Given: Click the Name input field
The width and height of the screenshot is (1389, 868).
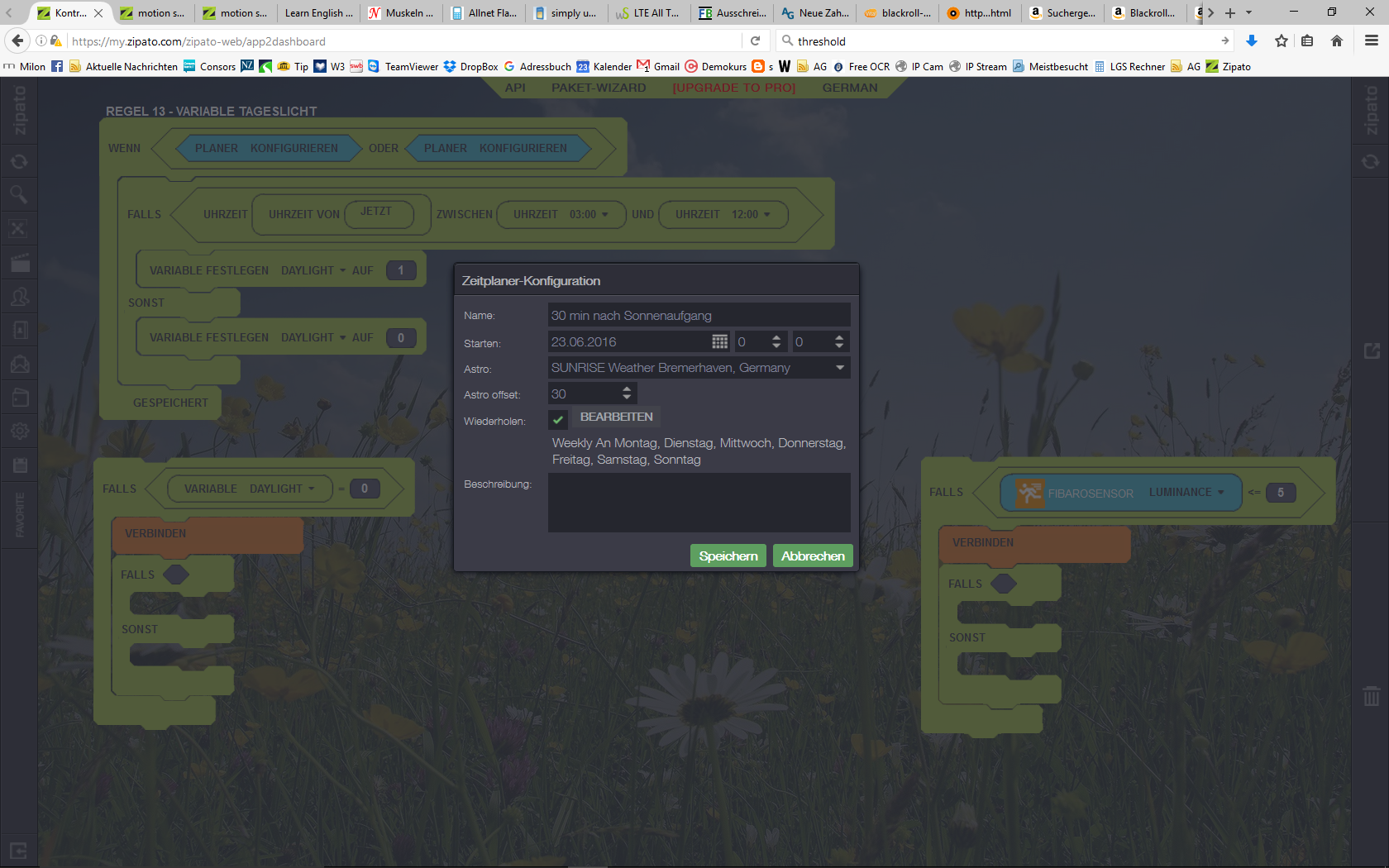Looking at the screenshot, I should (699, 316).
